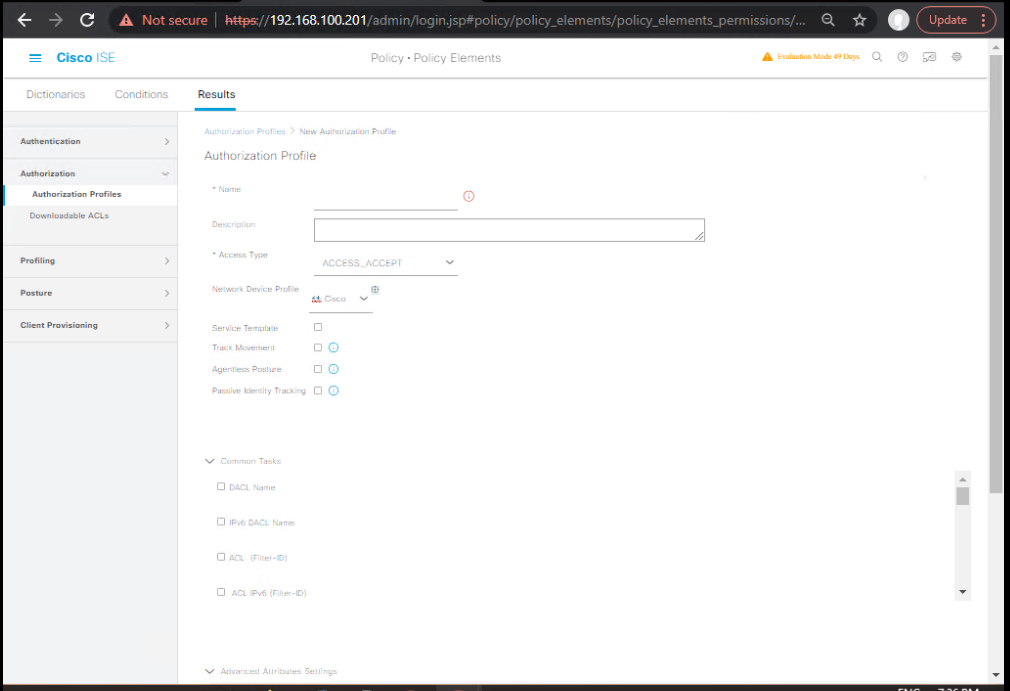Click the Evaluation Mode 49 Days text
Screen dimensions: 1010x691
pos(818,57)
